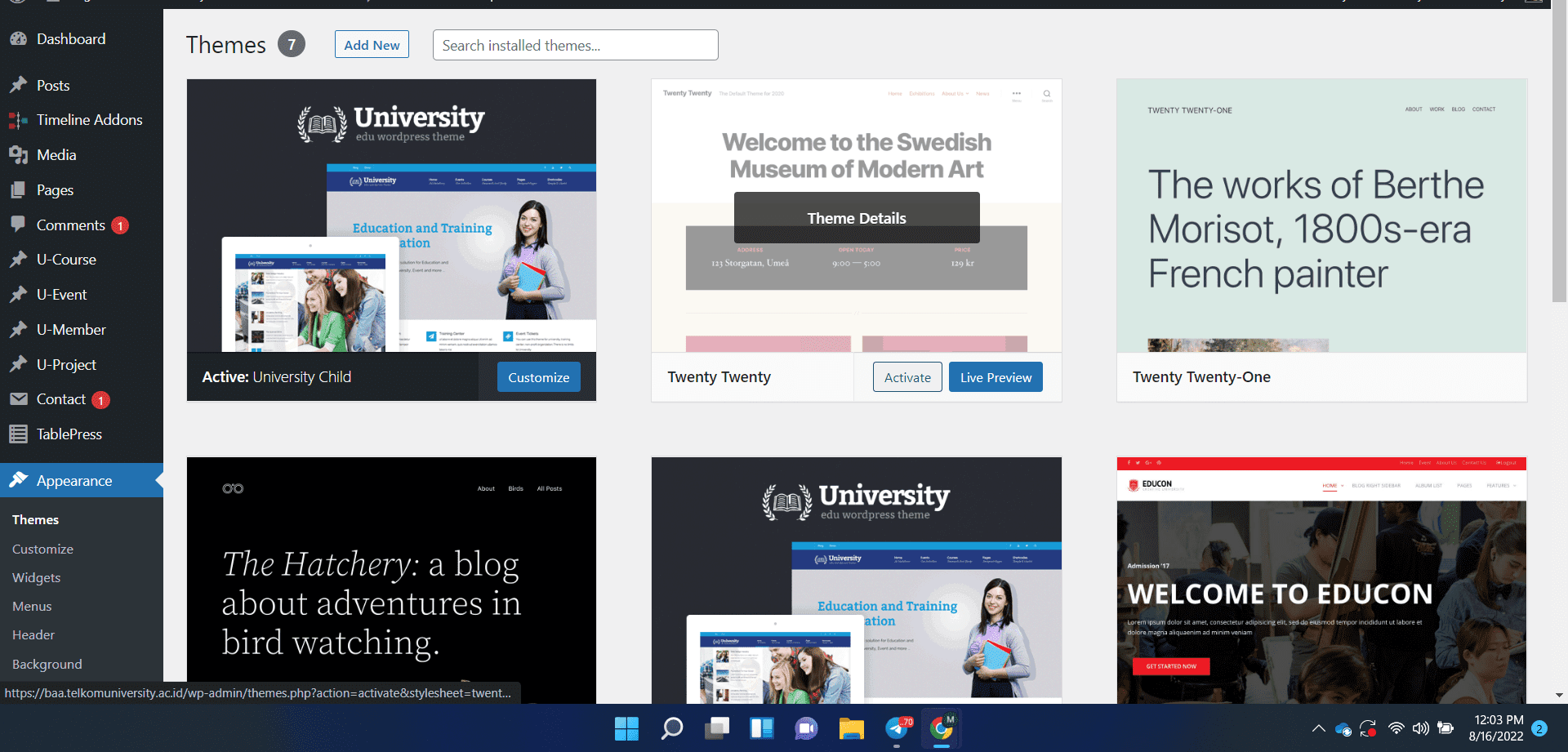Viewport: 1568px width, 752px height.
Task: Open Customize submenu link
Action: pyautogui.click(x=42, y=550)
